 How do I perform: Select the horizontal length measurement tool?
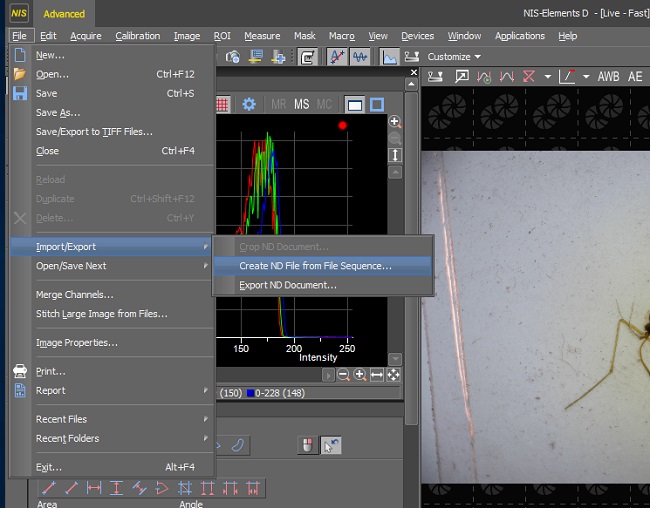click(94, 488)
